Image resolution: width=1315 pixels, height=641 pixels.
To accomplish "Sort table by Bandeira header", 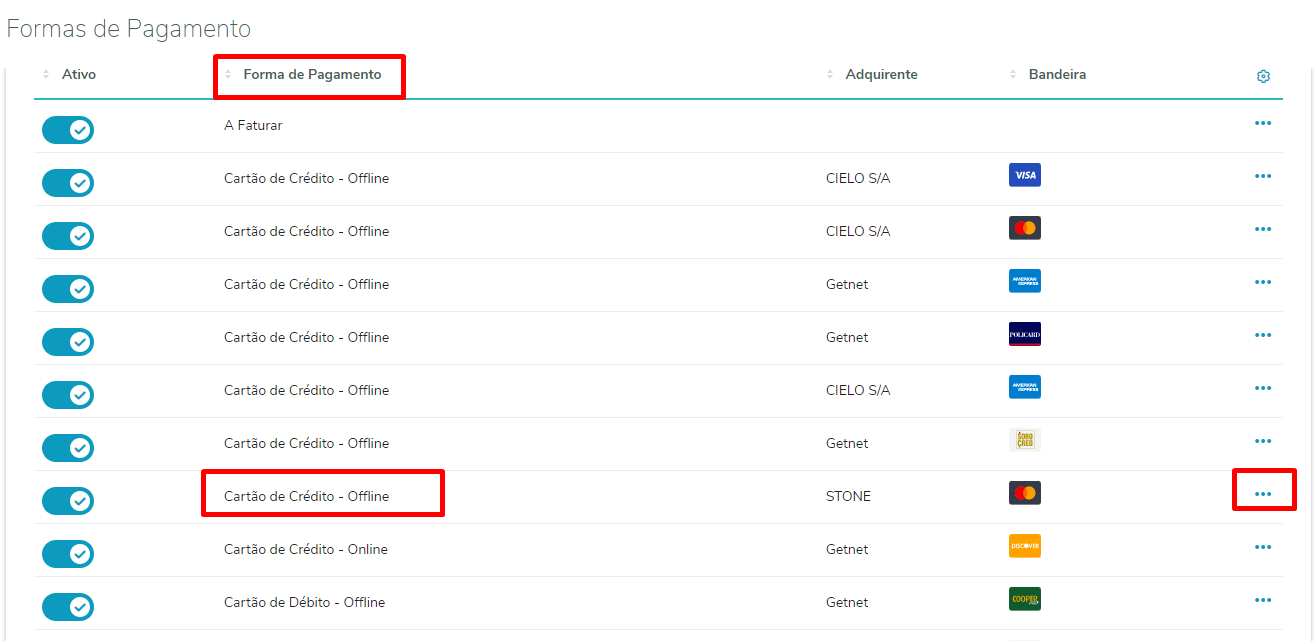I will [1057, 75].
